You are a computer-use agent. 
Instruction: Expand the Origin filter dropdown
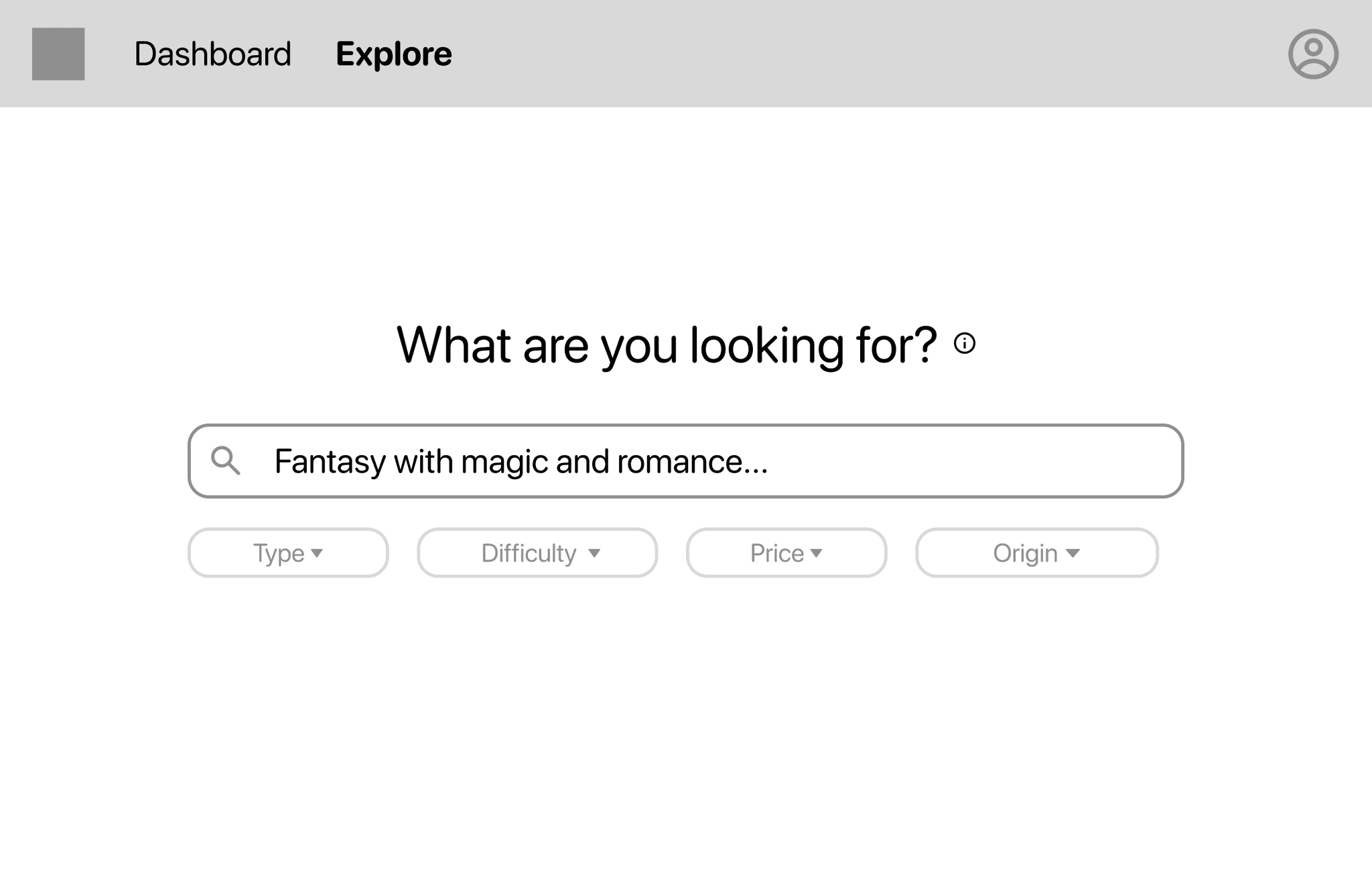tap(1036, 553)
